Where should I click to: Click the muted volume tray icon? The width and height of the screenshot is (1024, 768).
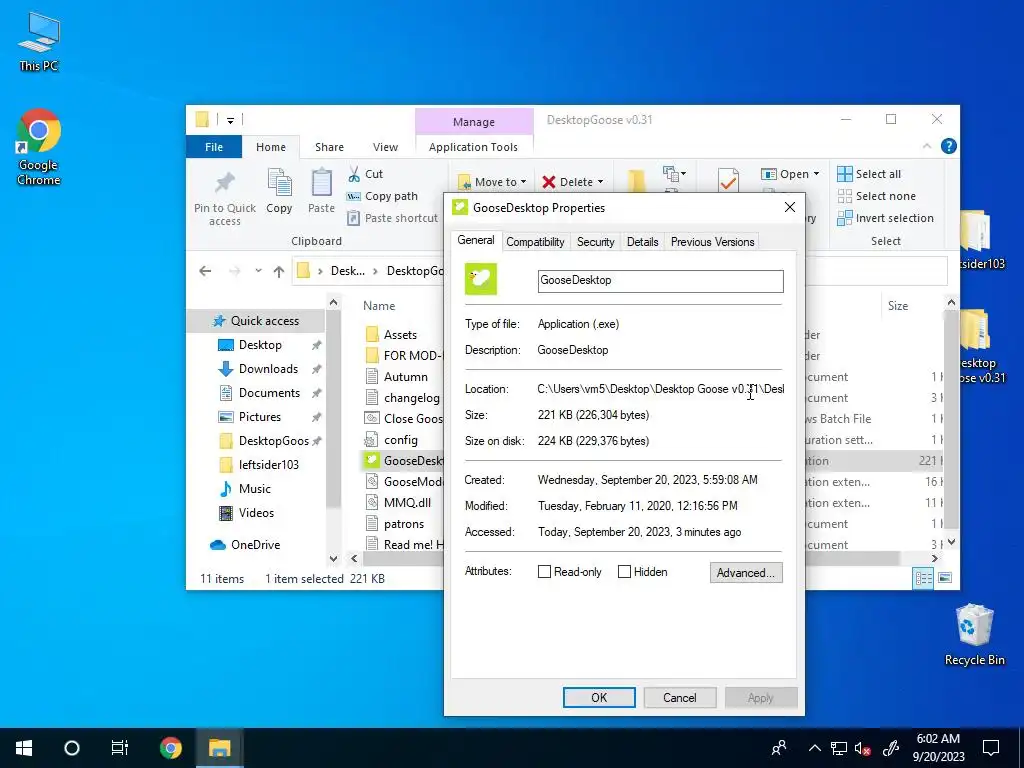tap(863, 748)
